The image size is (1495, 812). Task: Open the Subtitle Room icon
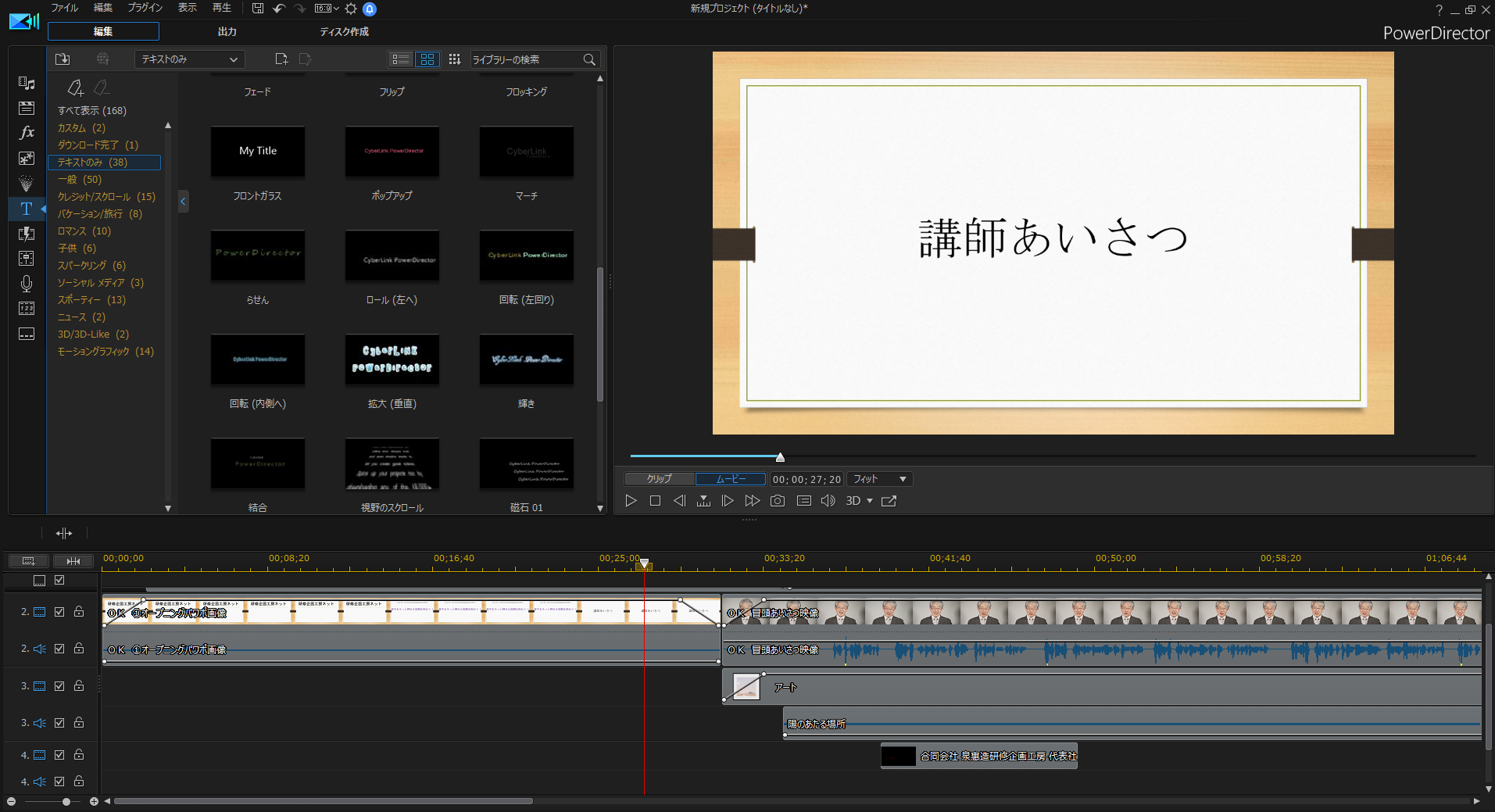click(x=27, y=334)
